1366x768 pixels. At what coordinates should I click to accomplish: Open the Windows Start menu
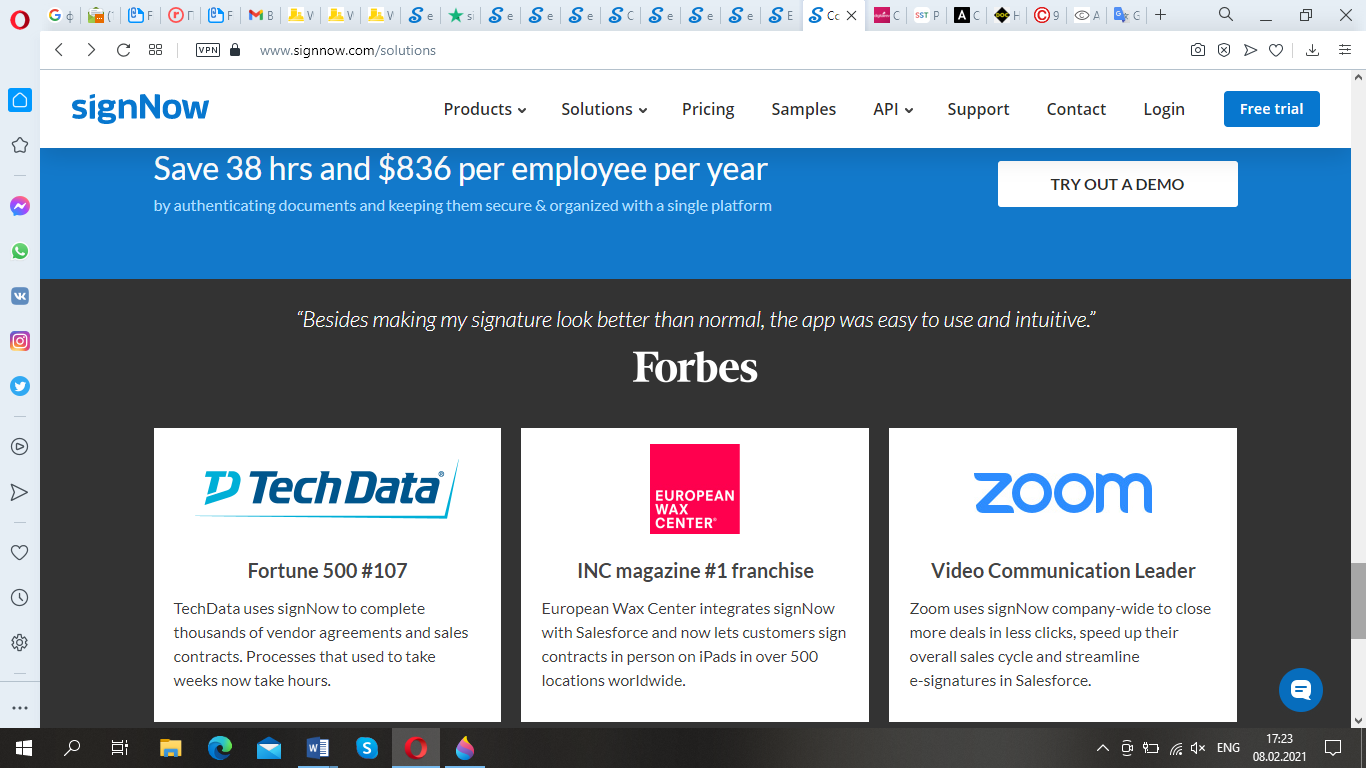[x=23, y=747]
